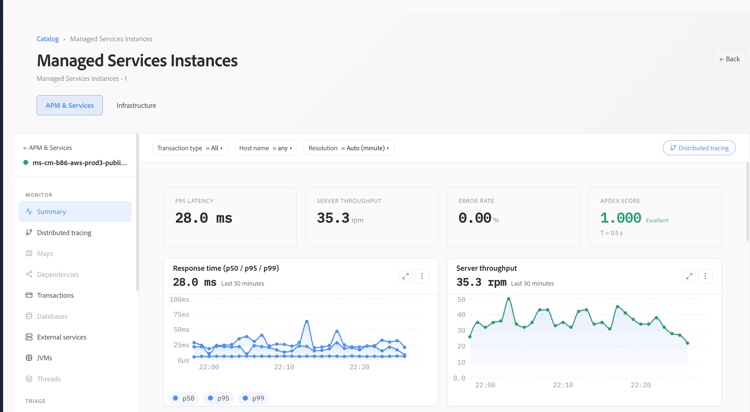The image size is (750, 412).
Task: Click the Apdex Score 1.000 card
Action: click(655, 217)
